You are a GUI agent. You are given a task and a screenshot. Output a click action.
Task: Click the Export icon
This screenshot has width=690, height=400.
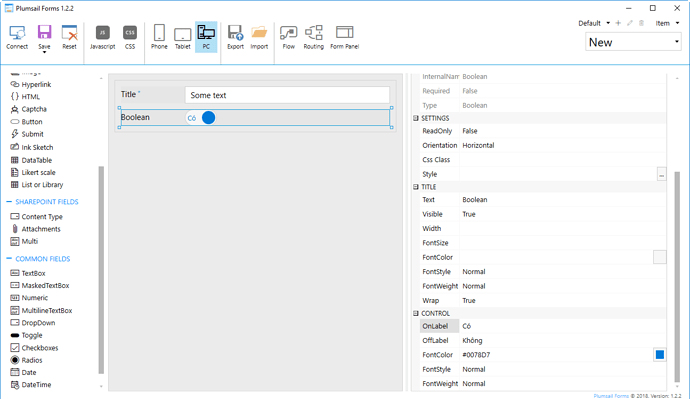(x=235, y=37)
